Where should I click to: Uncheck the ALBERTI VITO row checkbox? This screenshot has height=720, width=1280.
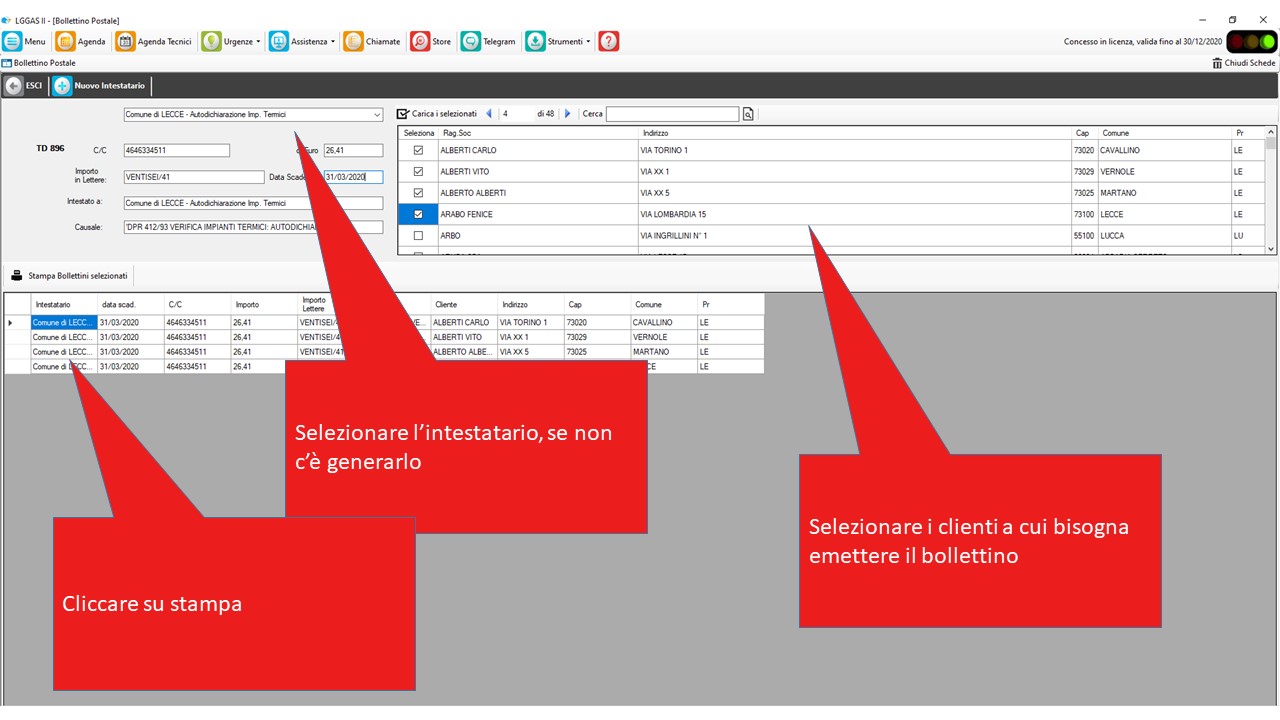(418, 172)
